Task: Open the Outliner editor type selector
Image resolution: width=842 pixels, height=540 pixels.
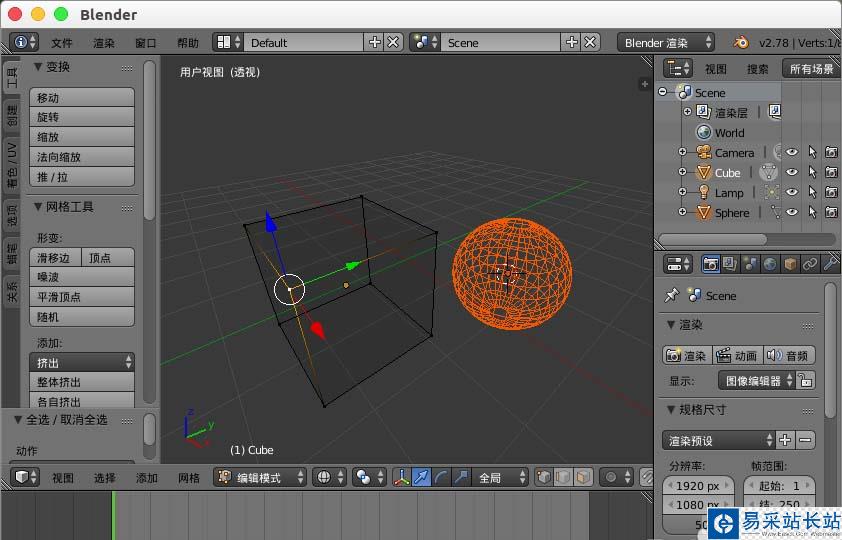Action: tap(678, 69)
